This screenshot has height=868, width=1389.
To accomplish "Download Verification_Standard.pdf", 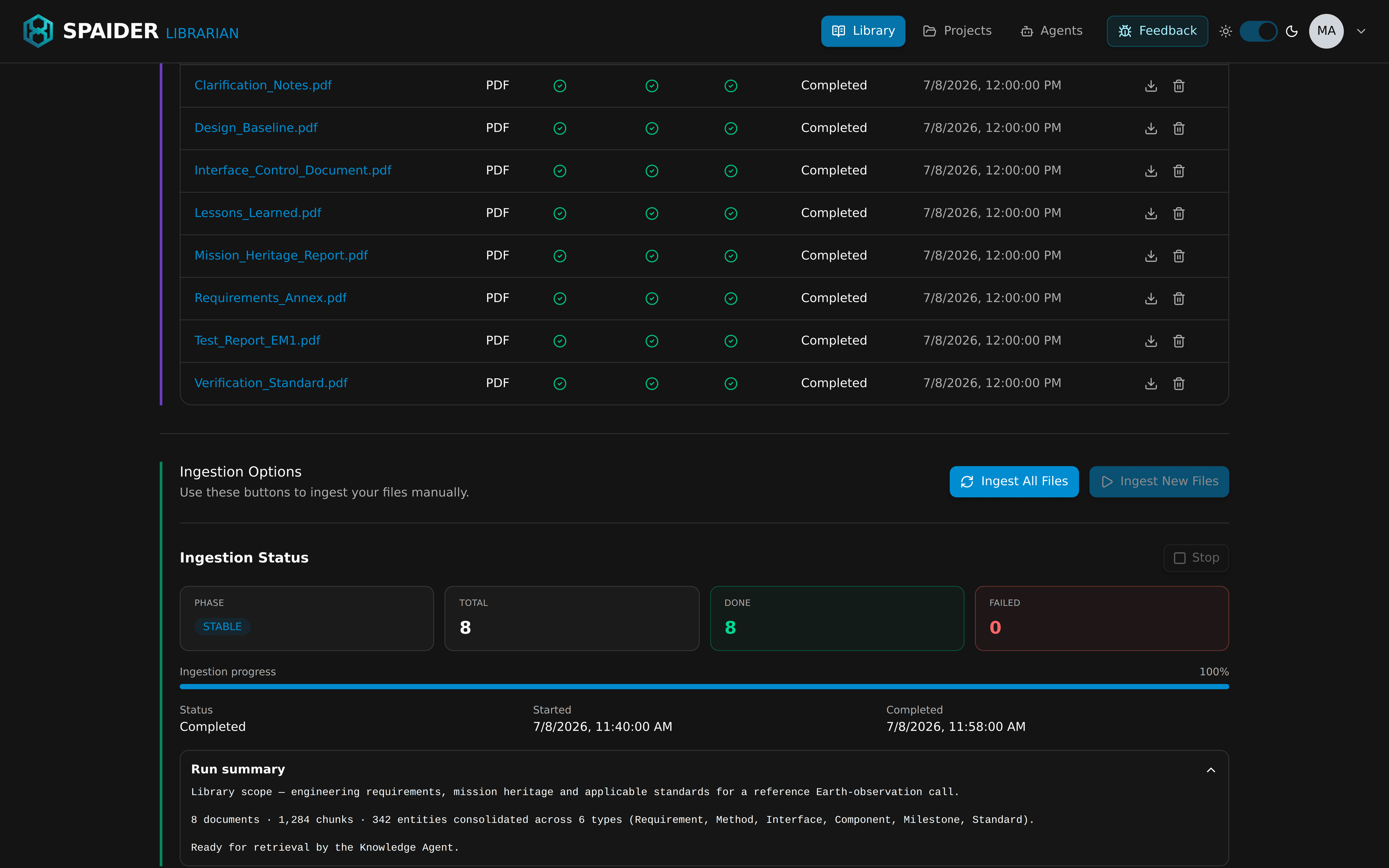I will [1151, 383].
